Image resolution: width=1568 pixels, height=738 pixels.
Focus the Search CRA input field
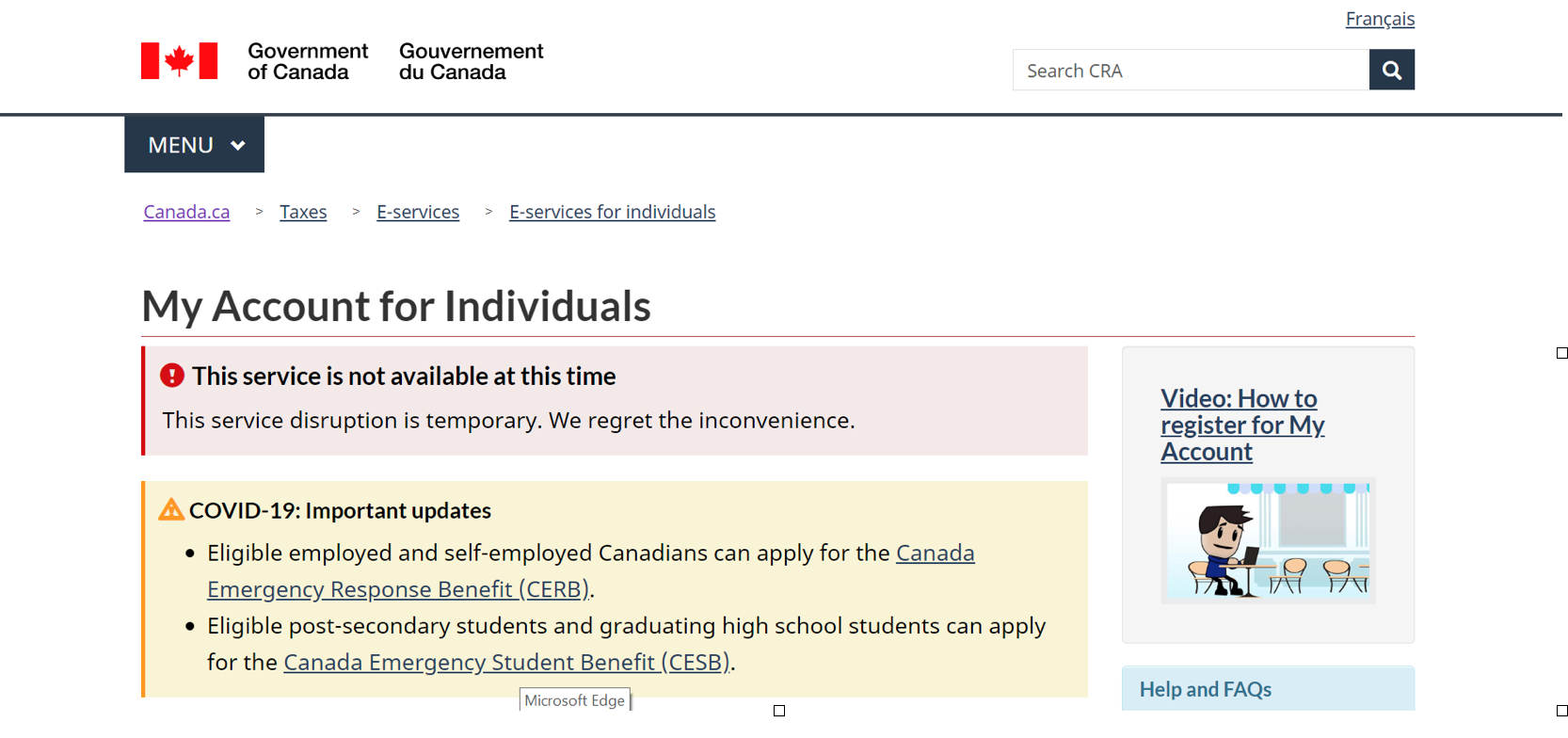click(1191, 70)
